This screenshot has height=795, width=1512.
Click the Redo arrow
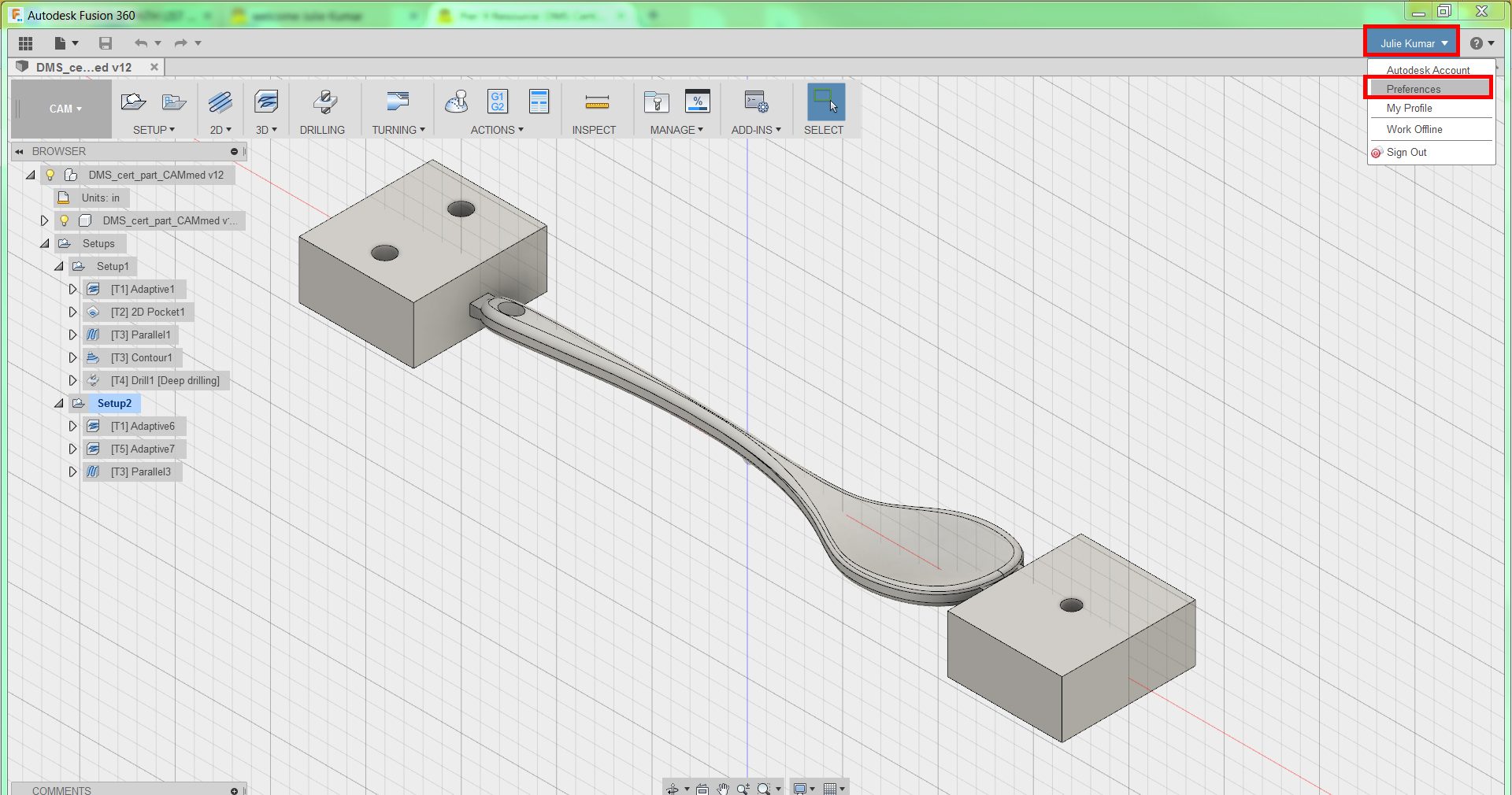coord(181,43)
